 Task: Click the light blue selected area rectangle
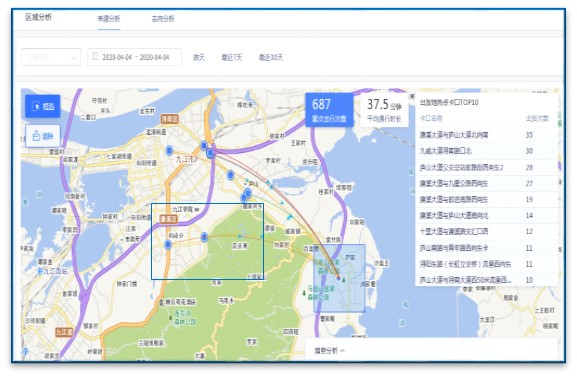(339, 278)
